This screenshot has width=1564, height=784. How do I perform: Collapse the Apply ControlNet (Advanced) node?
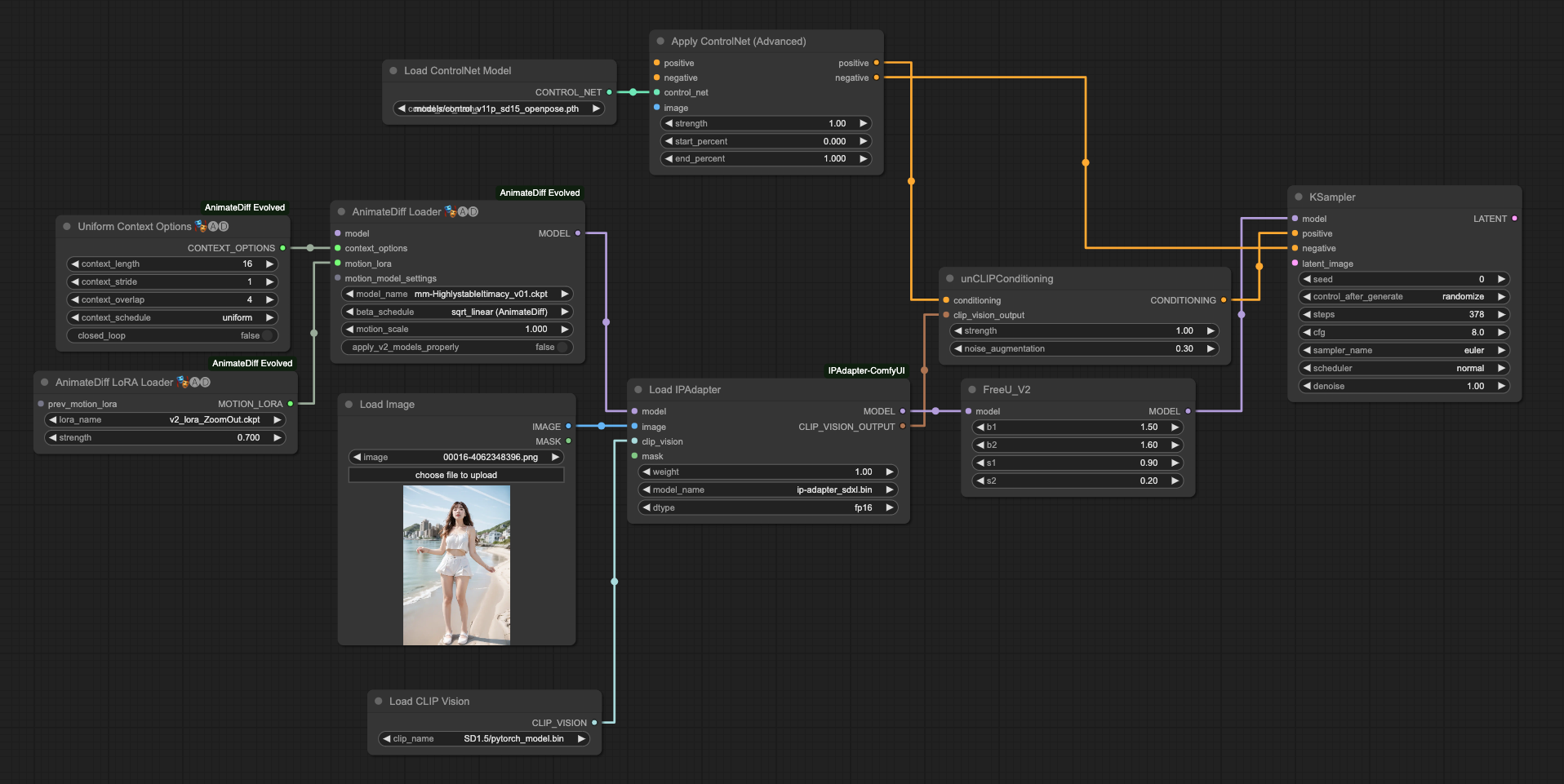[661, 41]
